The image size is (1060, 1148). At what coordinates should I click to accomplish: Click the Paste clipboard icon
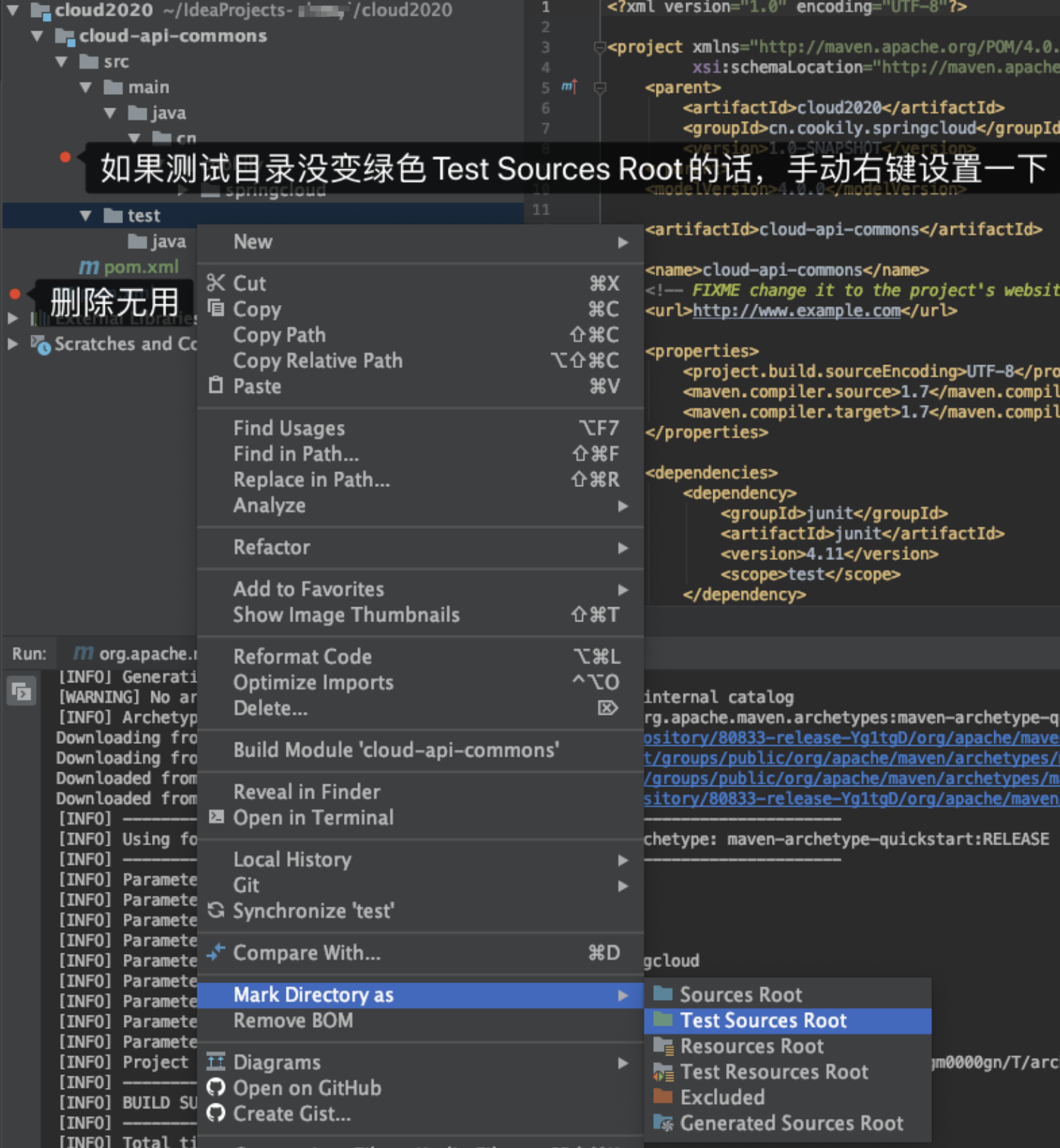coord(216,386)
